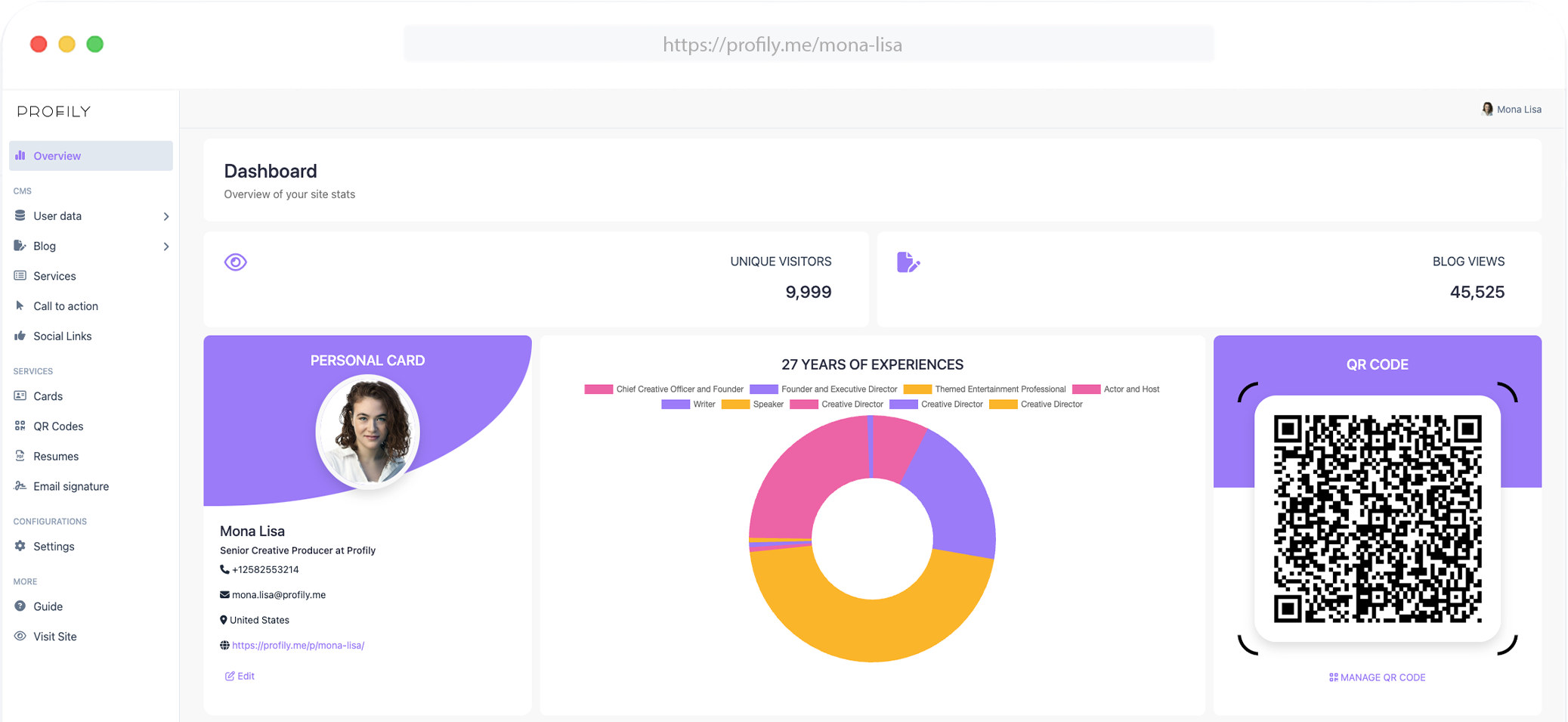
Task: Toggle Themed Entertainment Professional legend
Action: [x=985, y=389]
